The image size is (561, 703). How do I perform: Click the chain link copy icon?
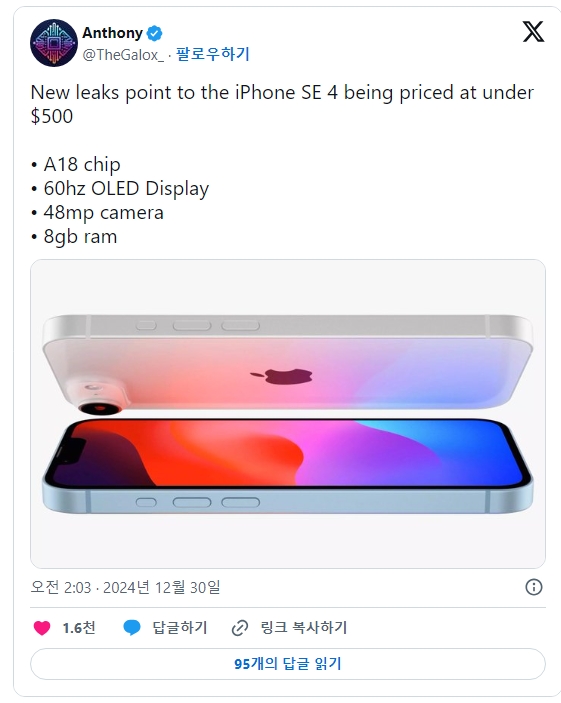pyautogui.click(x=240, y=628)
